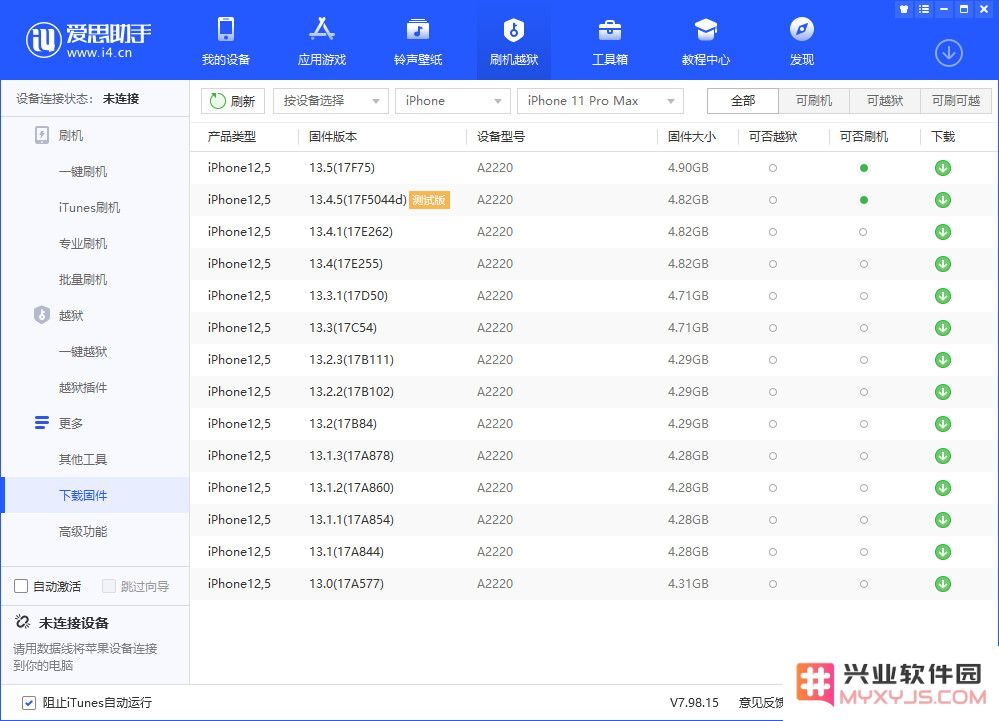Download the 13.1.1(17A854) firmware
The image size is (999, 721).
(943, 520)
